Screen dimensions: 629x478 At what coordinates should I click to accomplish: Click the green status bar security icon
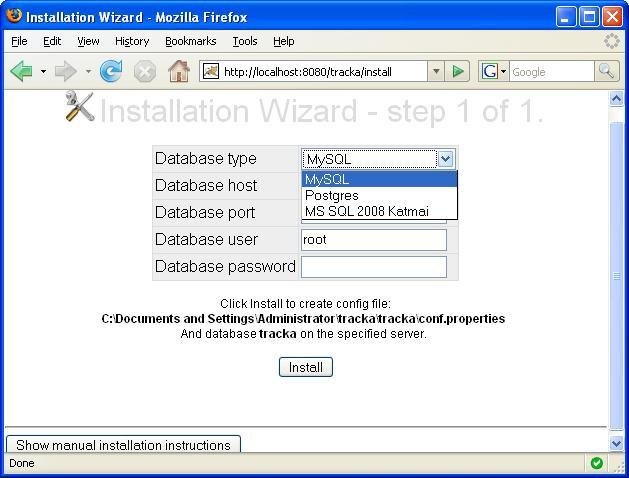597,463
